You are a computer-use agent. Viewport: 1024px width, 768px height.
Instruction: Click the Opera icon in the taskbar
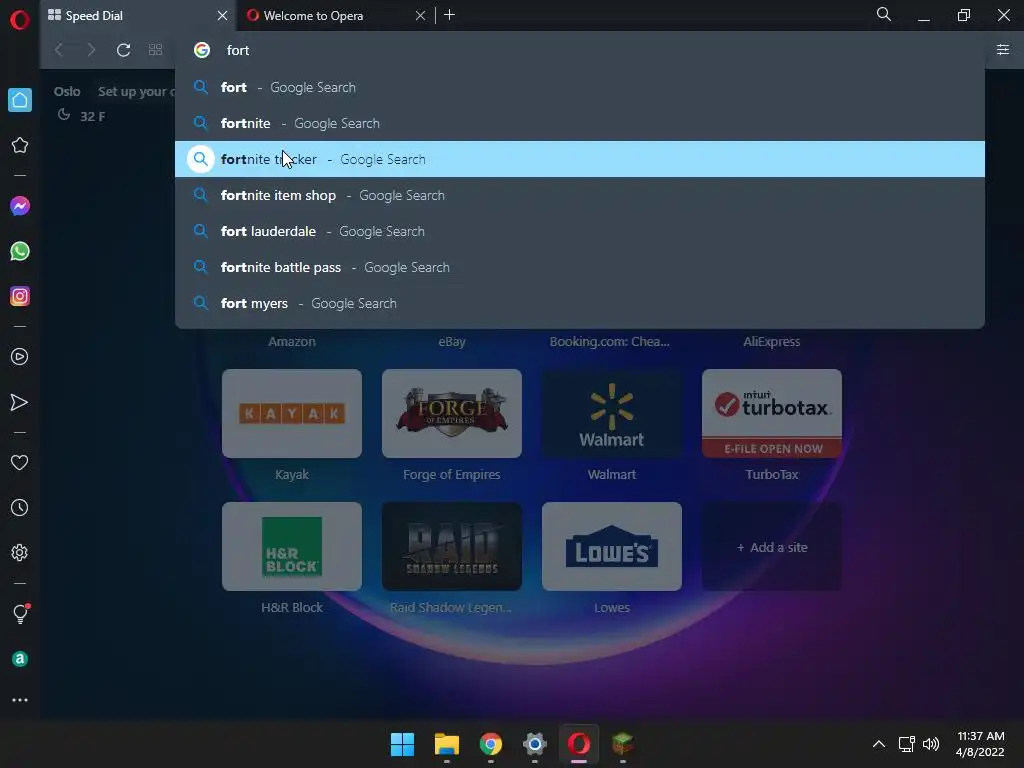click(x=579, y=744)
